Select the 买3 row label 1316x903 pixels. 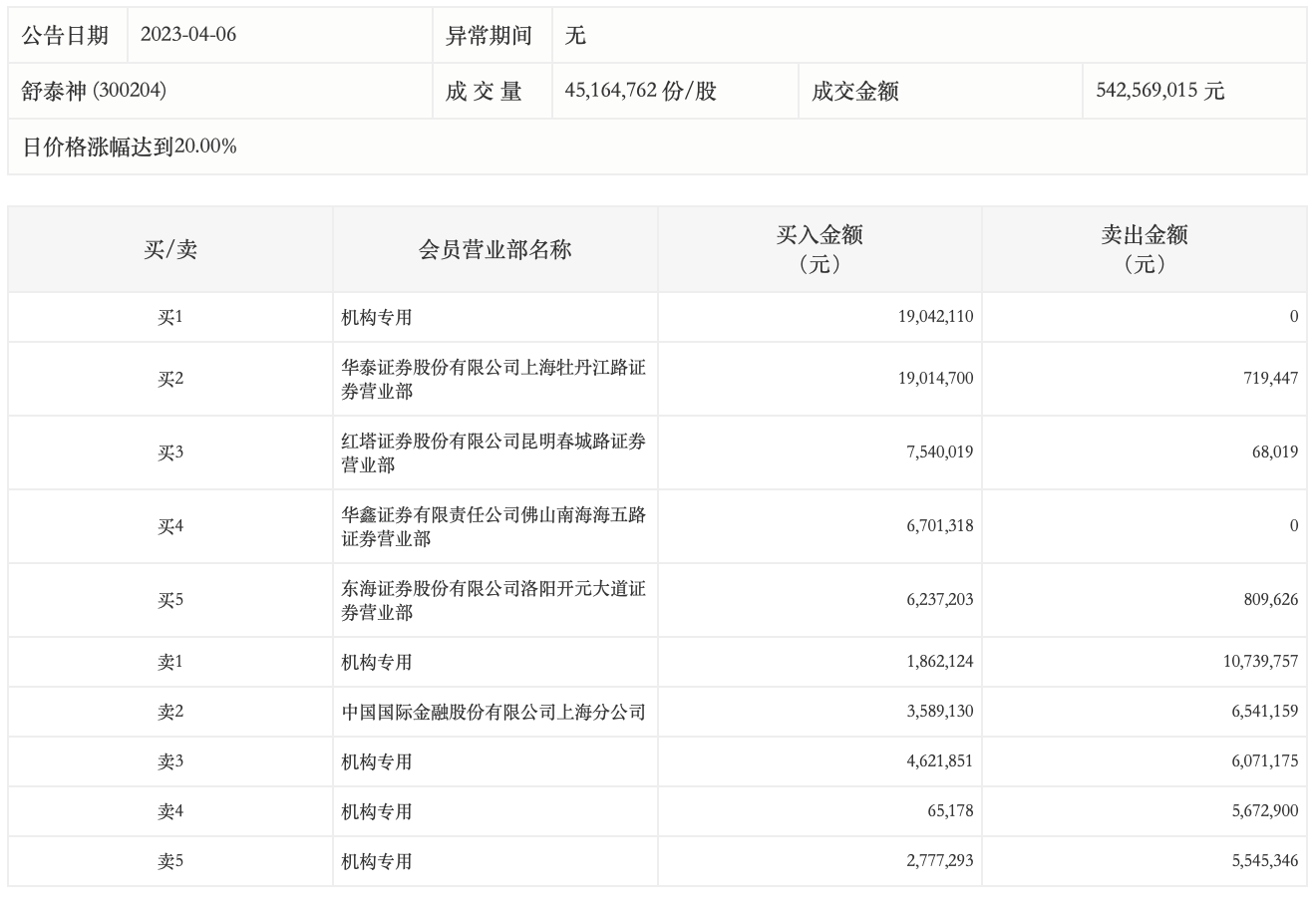tap(170, 452)
